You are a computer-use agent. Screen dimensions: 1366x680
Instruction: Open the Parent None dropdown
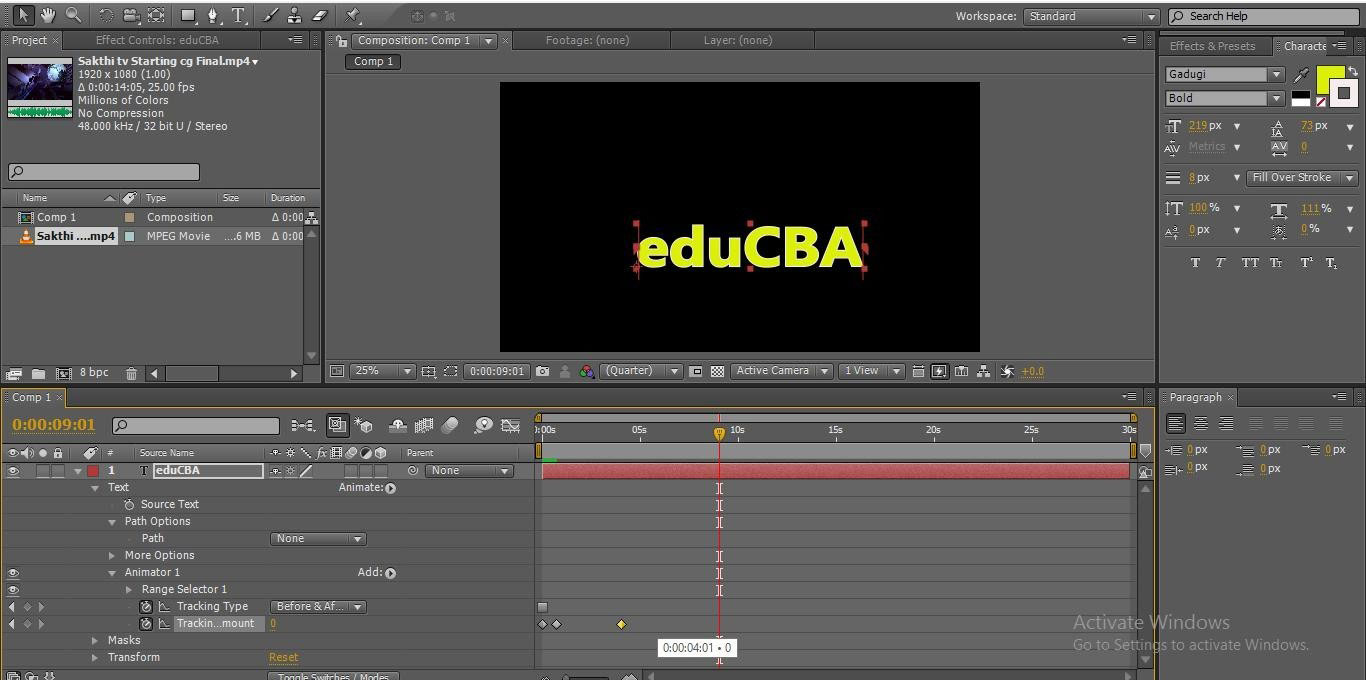469,471
